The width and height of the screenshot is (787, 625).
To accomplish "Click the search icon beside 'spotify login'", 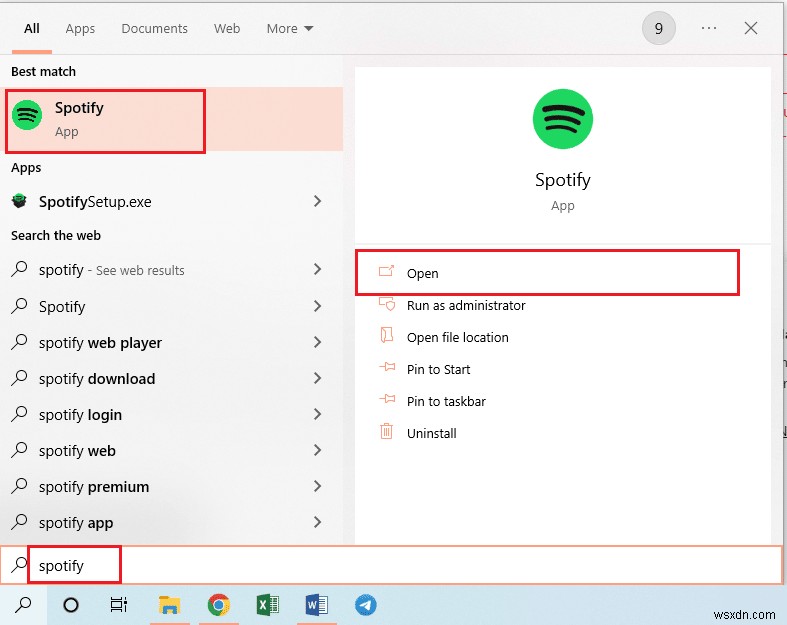I will click(19, 414).
